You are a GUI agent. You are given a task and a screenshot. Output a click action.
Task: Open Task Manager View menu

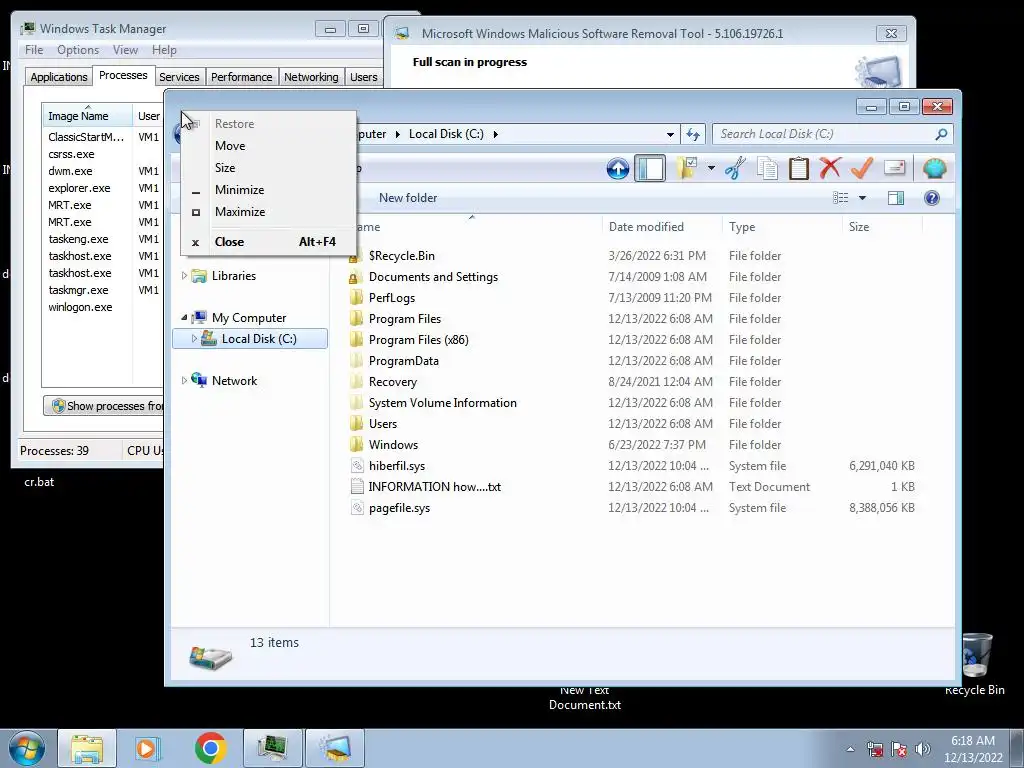(x=125, y=50)
